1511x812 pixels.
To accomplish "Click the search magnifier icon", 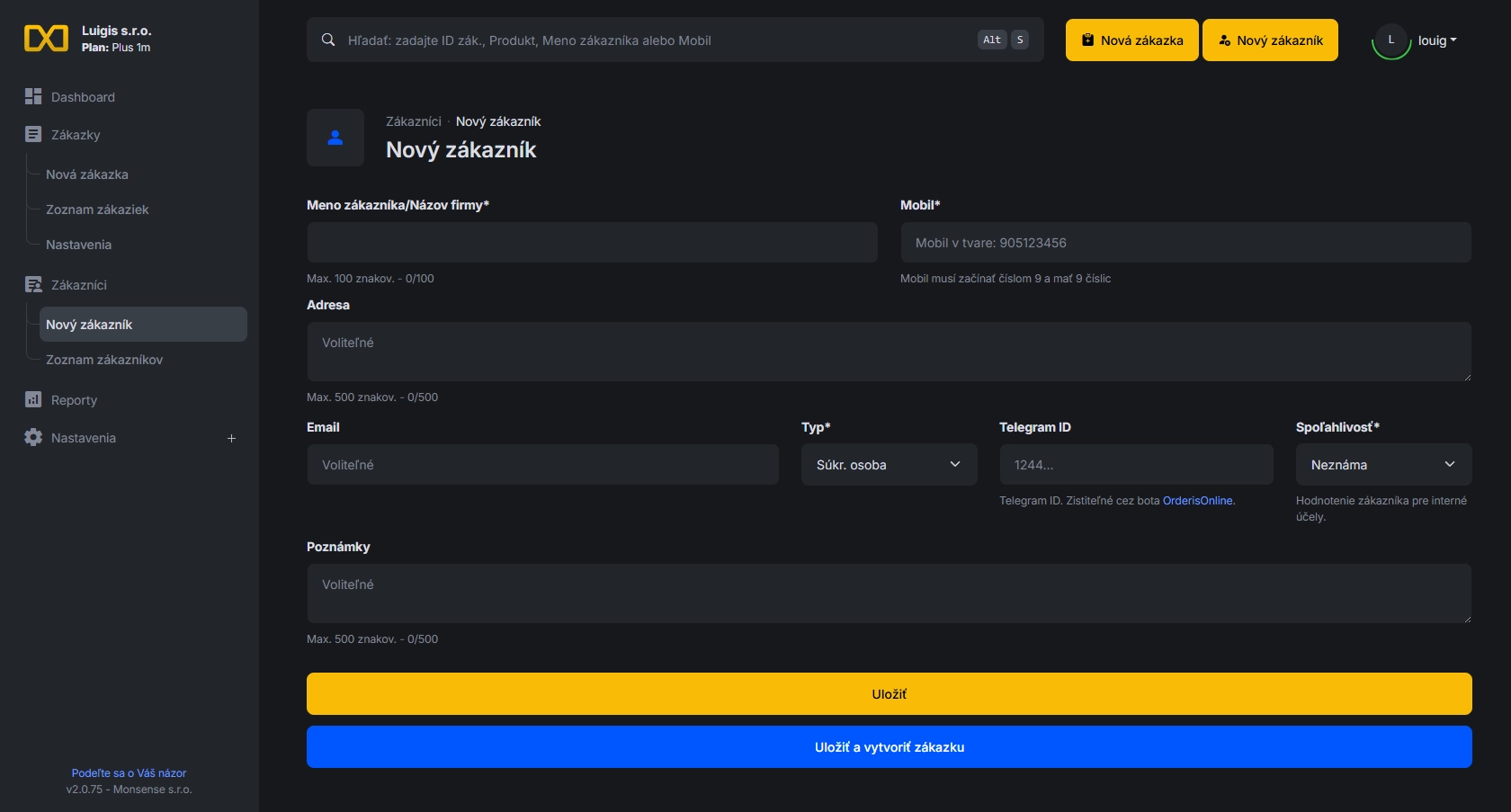I will pos(329,40).
